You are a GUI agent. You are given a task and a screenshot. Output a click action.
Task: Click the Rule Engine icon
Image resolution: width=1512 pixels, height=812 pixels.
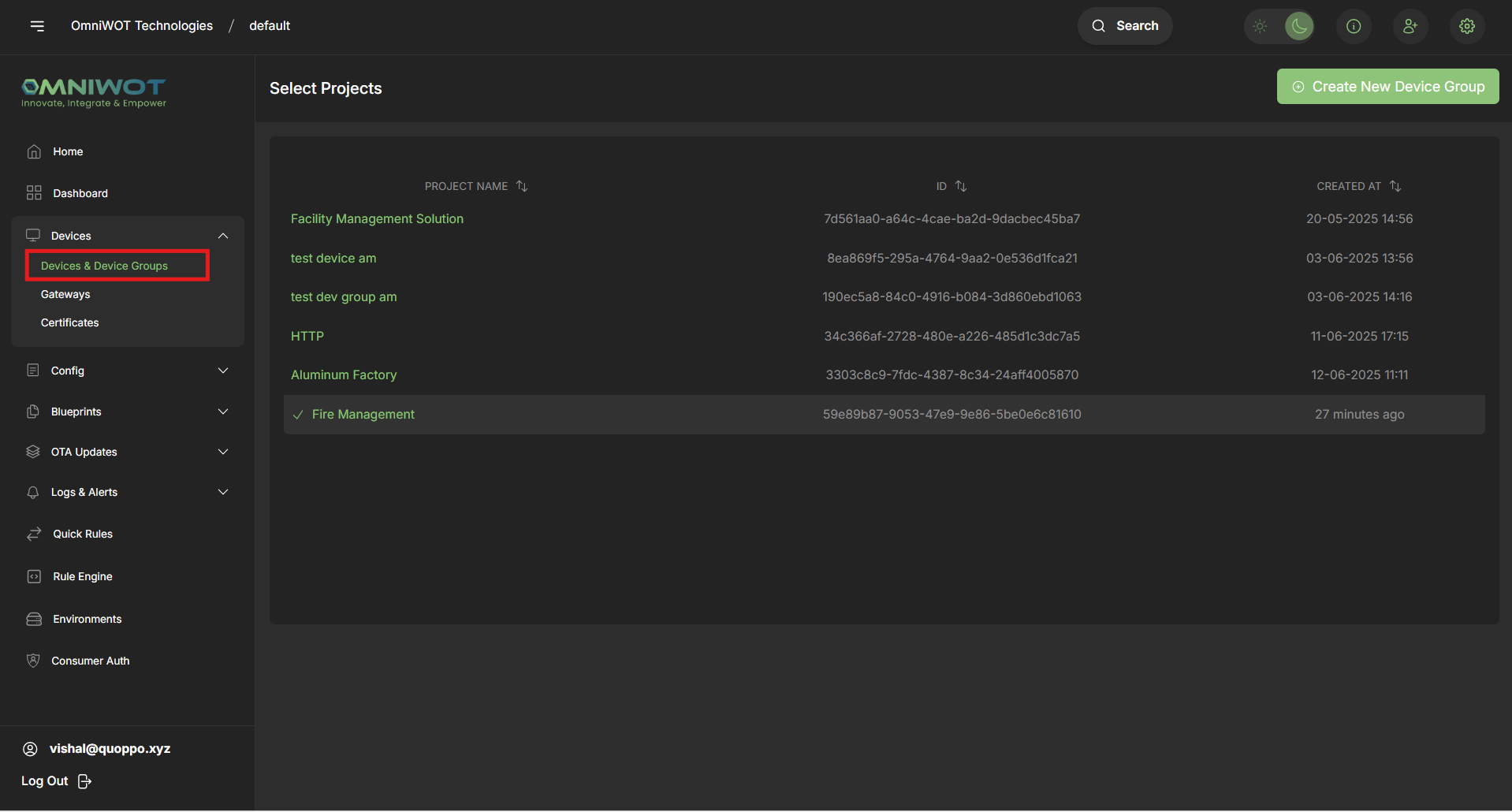(33, 576)
